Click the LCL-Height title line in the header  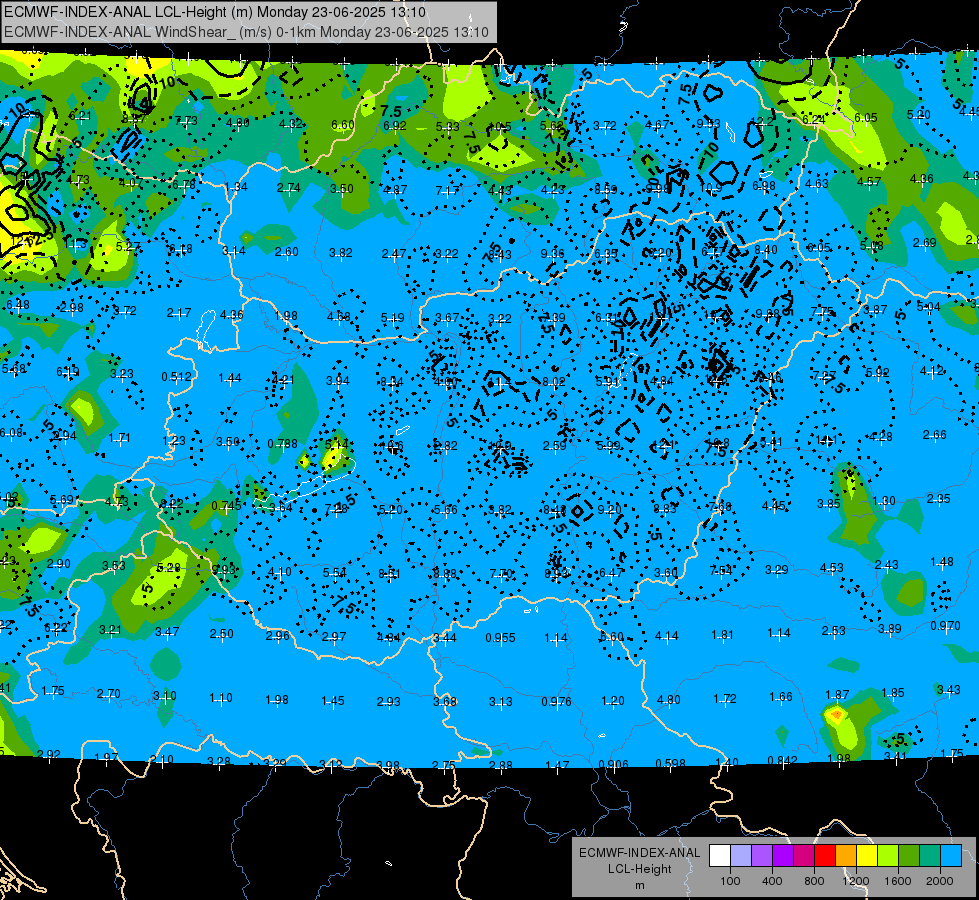pos(215,12)
